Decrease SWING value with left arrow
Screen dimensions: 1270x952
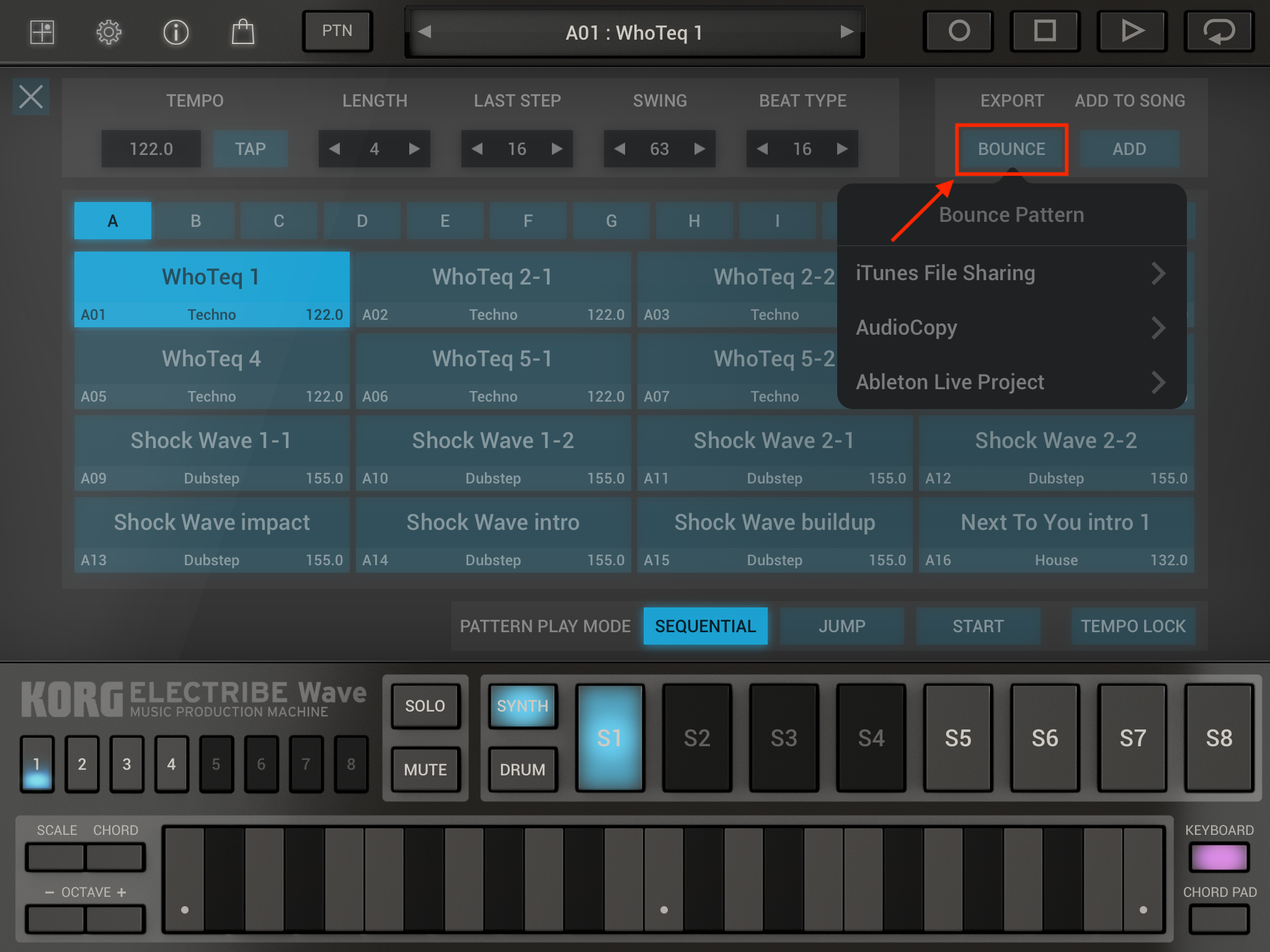pos(620,149)
